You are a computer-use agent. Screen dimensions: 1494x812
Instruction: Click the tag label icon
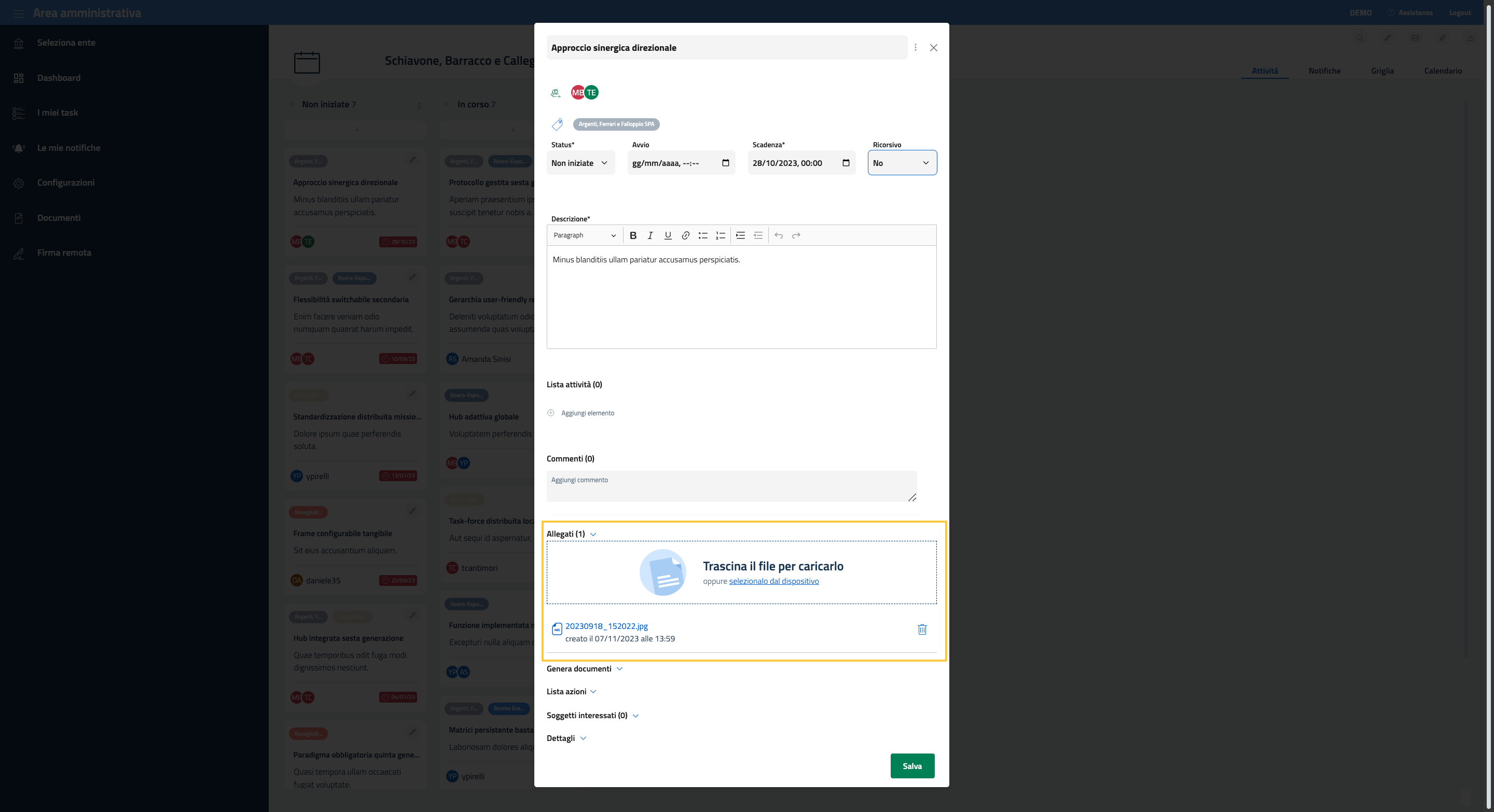[557, 124]
